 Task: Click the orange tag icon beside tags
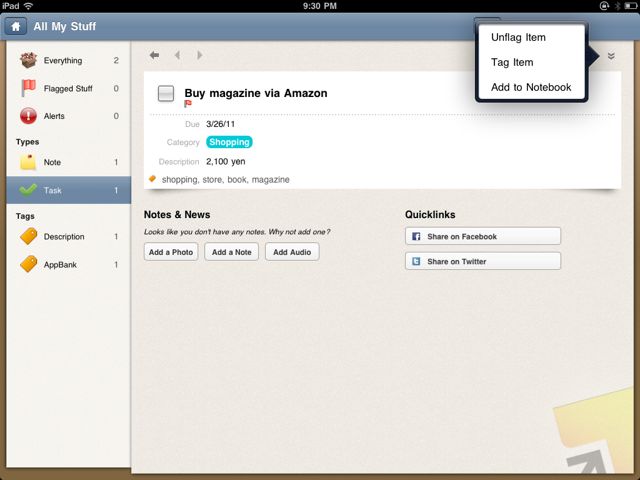click(x=152, y=178)
